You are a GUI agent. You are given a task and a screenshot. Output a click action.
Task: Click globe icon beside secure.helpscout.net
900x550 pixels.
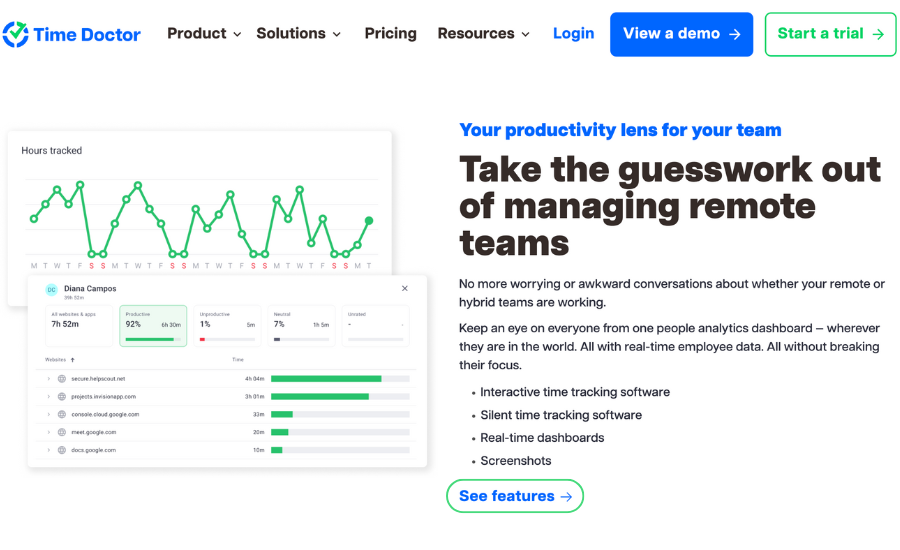pos(62,379)
